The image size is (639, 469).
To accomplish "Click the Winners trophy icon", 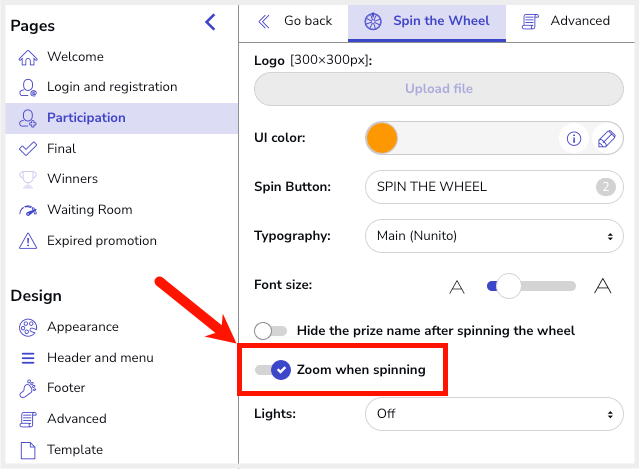I will coord(28,179).
